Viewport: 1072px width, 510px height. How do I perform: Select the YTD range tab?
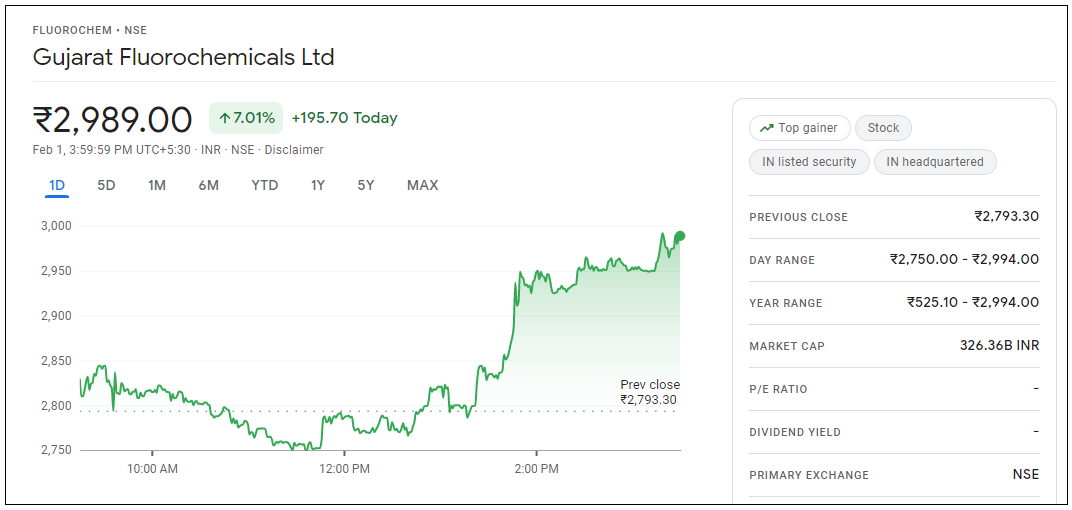[265, 185]
